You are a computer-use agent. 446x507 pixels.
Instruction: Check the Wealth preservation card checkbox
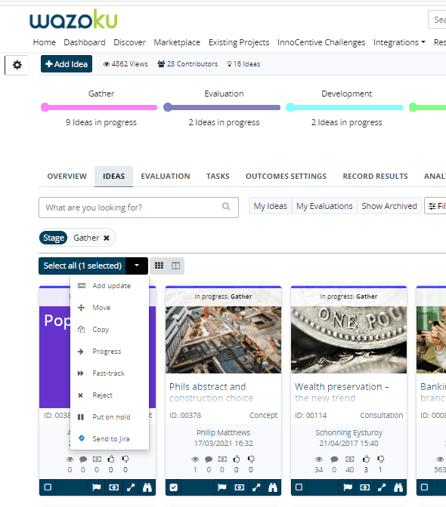(x=299, y=487)
